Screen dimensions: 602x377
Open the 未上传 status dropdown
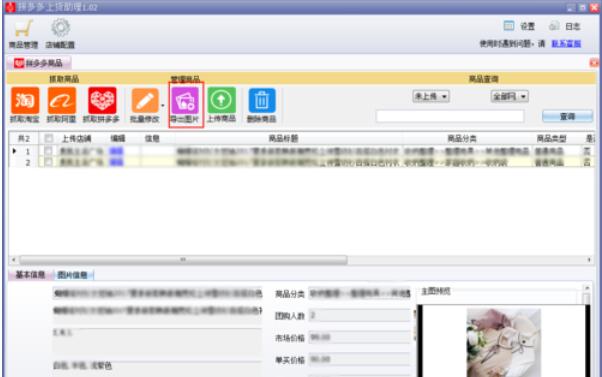coord(431,96)
